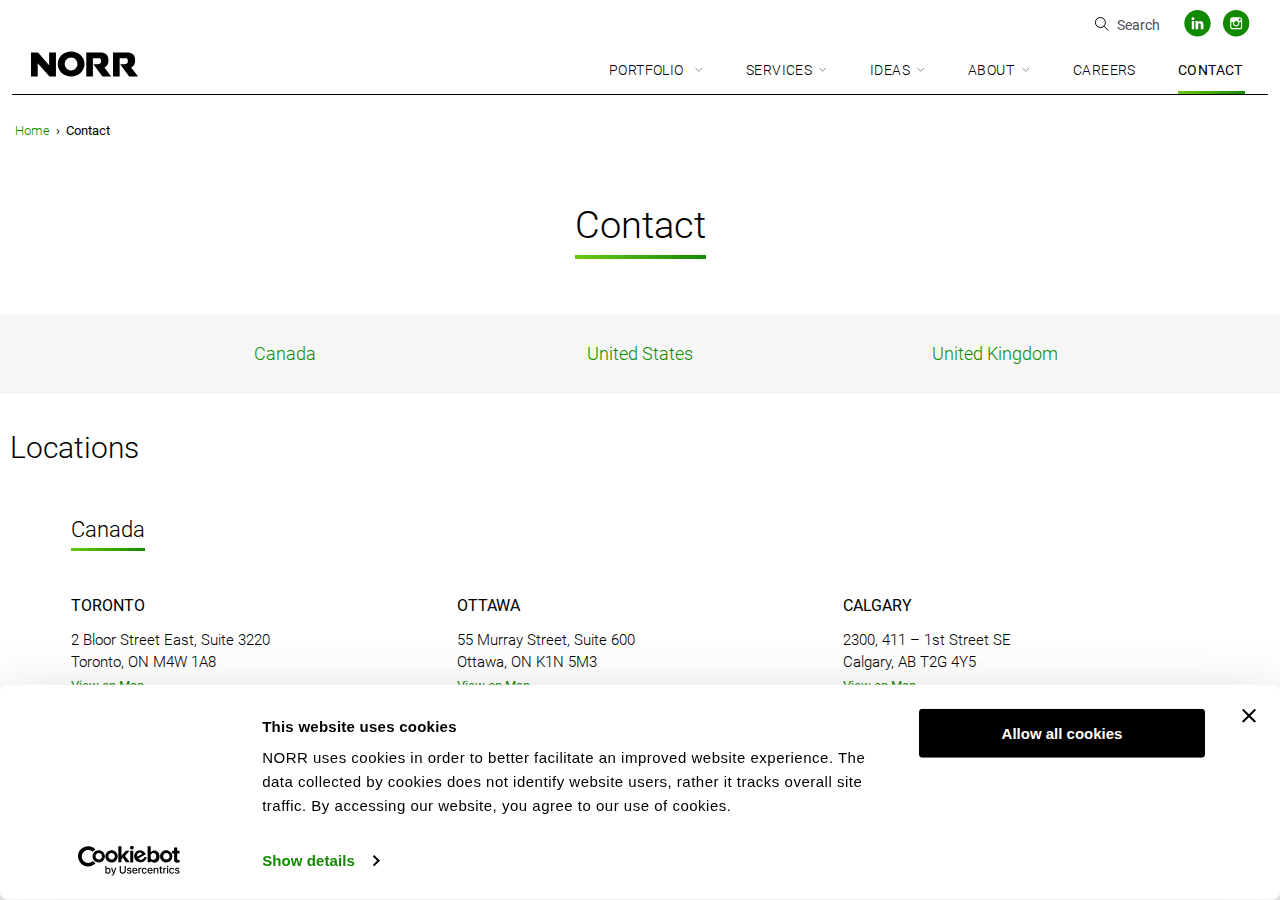This screenshot has width=1280, height=900.
Task: Jump to United Kingdom locations link
Action: pyautogui.click(x=995, y=354)
